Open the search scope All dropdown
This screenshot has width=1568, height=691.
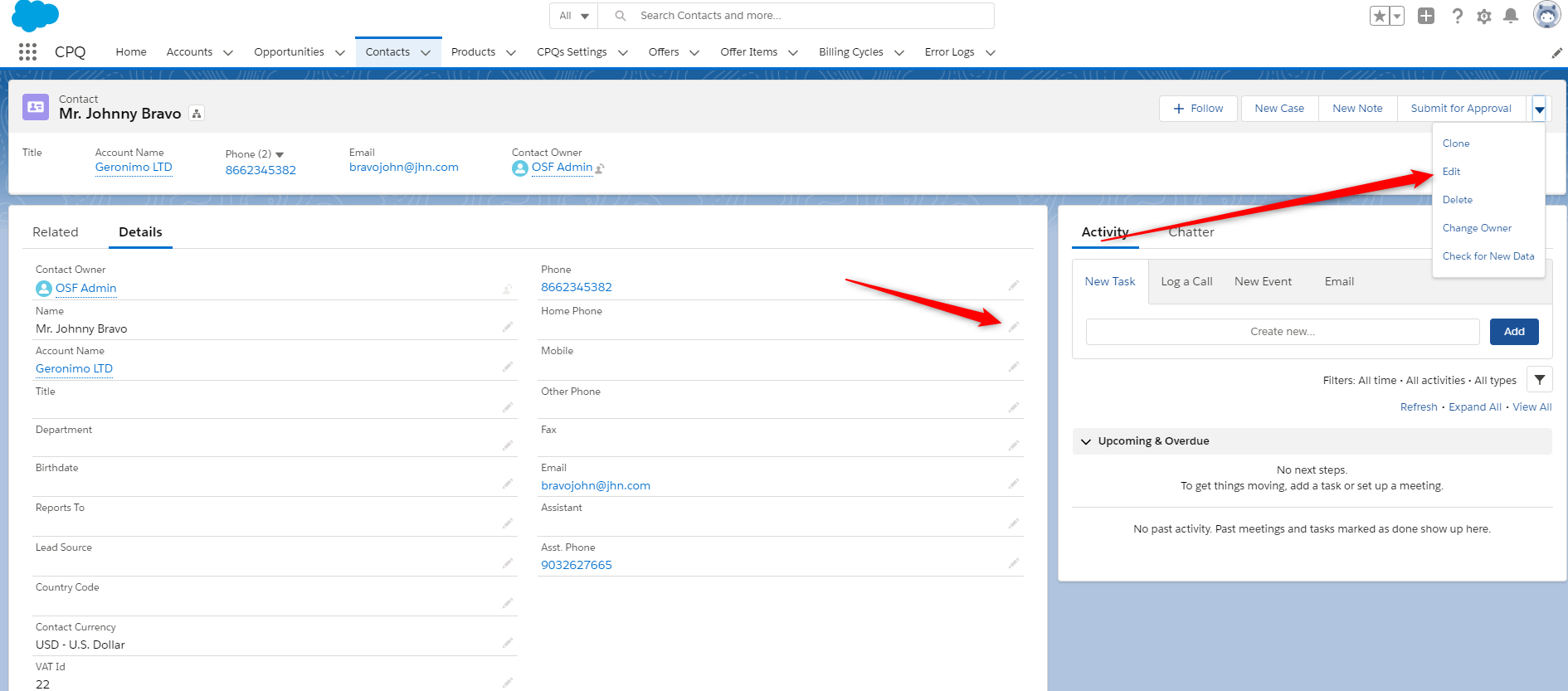[x=574, y=16]
